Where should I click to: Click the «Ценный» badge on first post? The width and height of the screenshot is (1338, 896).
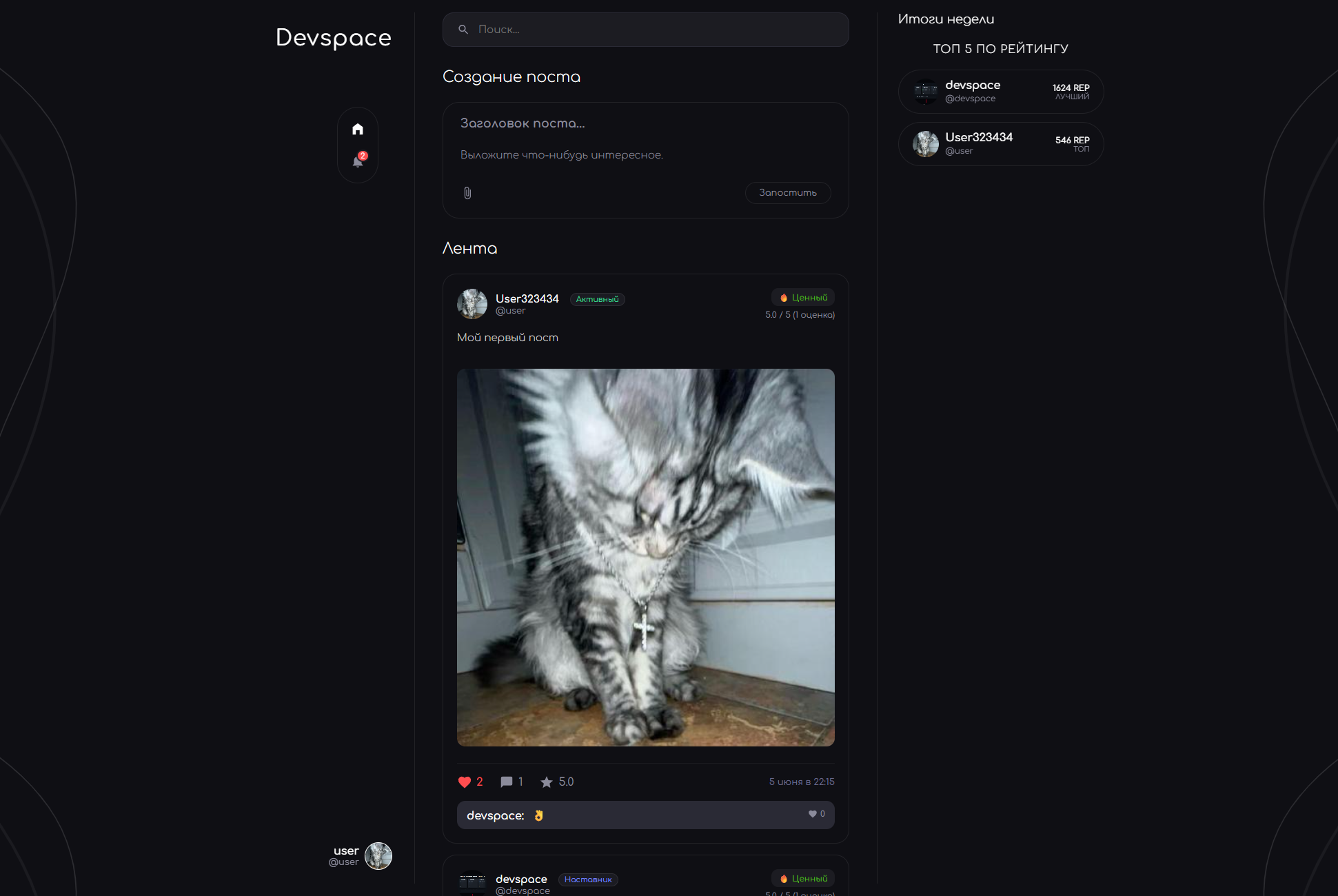803,298
